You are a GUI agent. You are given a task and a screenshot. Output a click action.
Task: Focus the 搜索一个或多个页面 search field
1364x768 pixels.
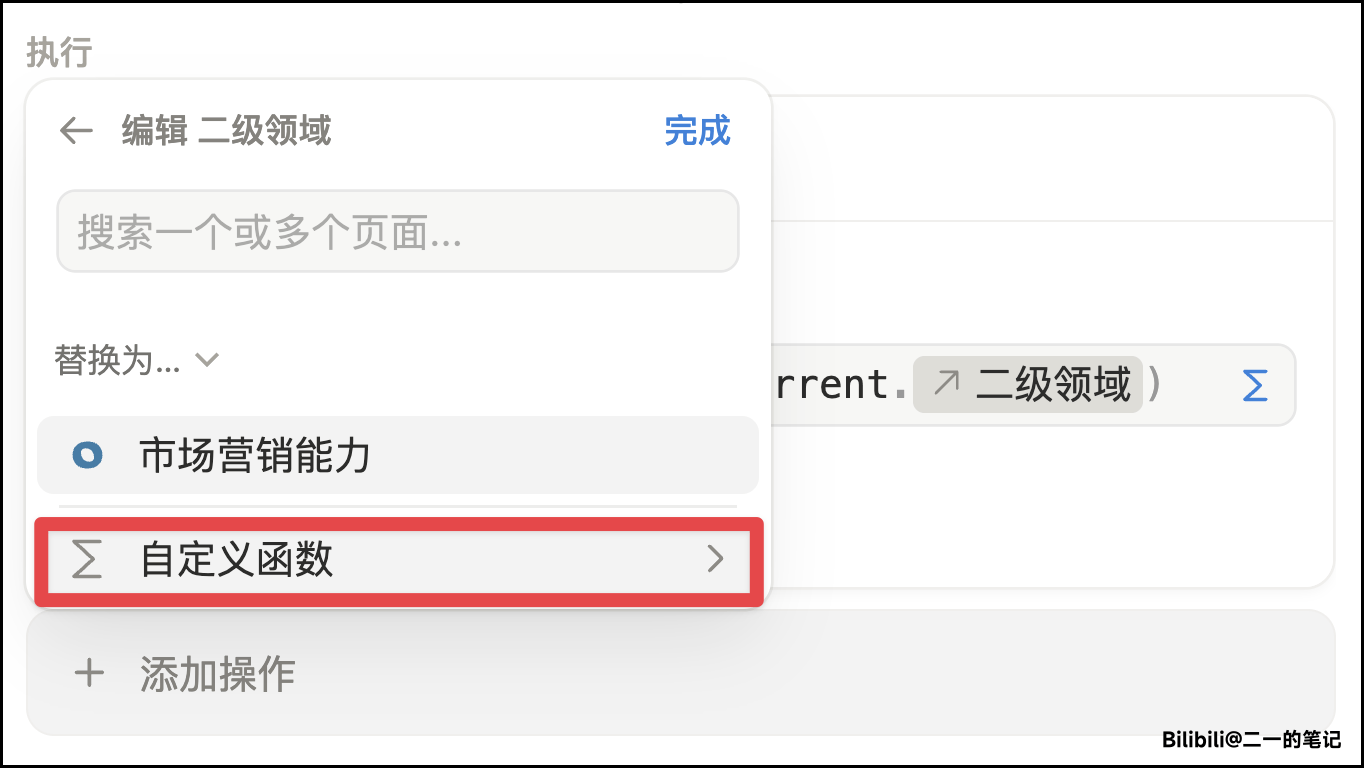(x=397, y=232)
